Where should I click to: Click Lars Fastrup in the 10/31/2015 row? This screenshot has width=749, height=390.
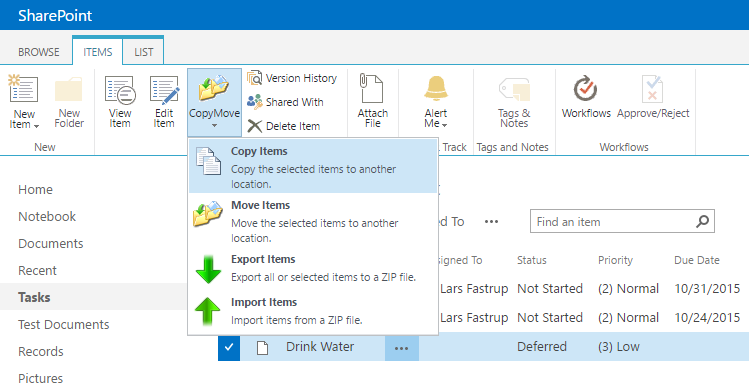click(x=474, y=289)
